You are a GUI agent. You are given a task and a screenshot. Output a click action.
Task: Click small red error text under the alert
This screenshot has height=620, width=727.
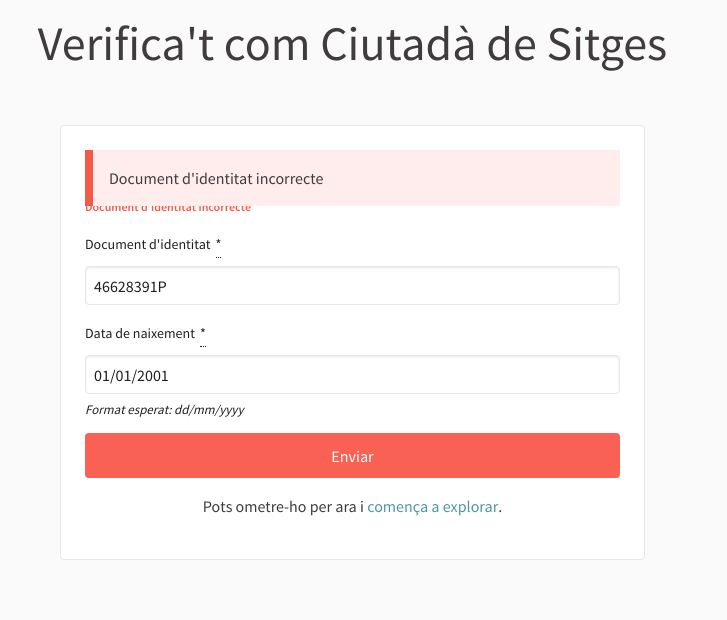[x=168, y=209]
